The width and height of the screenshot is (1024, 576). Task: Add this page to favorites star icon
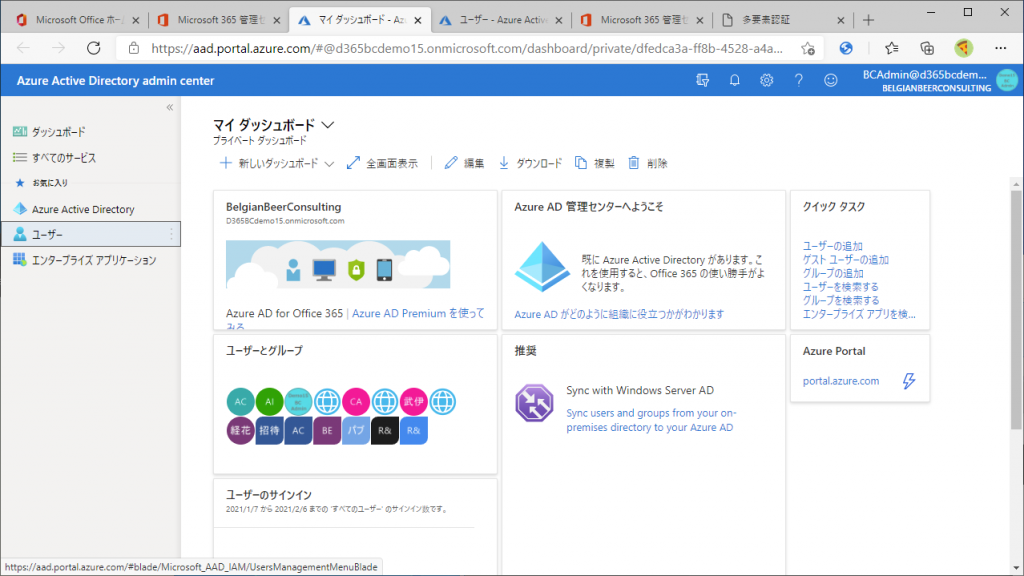pos(808,48)
